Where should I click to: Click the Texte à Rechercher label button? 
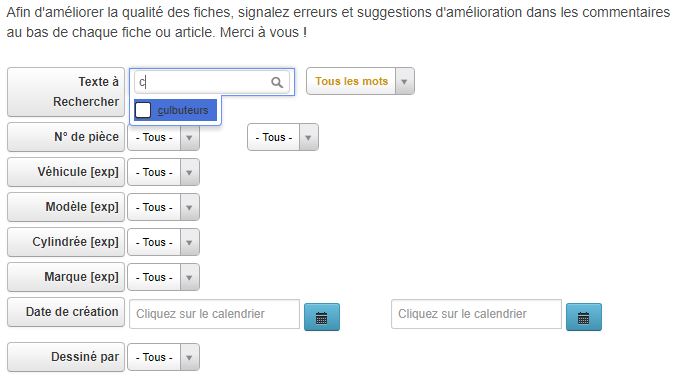coord(66,92)
